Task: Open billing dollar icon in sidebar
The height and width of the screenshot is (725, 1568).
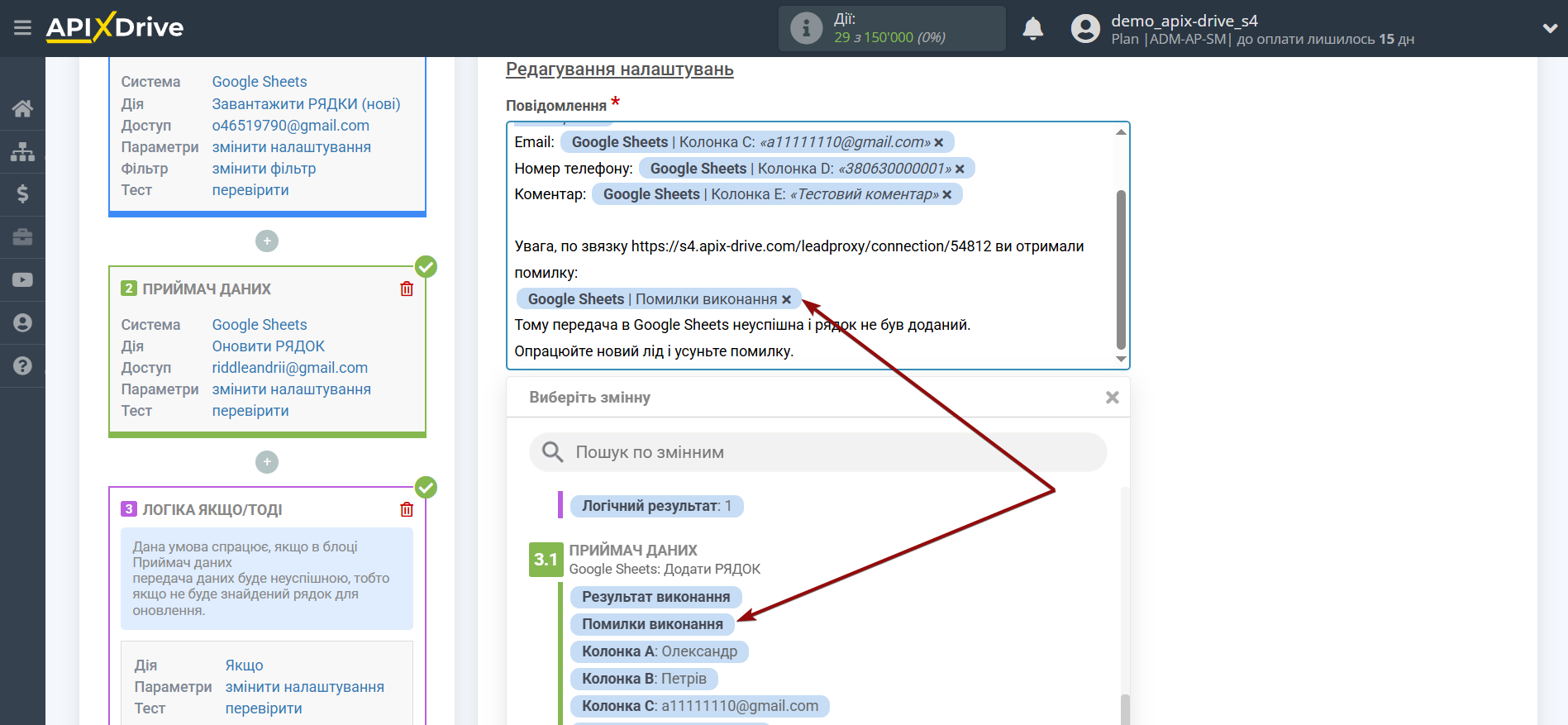Action: [22, 194]
